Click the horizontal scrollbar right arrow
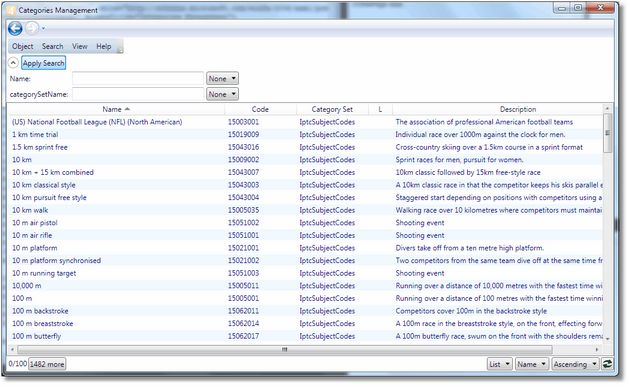This screenshot has height=385, width=628. pyautogui.click(x=597, y=349)
